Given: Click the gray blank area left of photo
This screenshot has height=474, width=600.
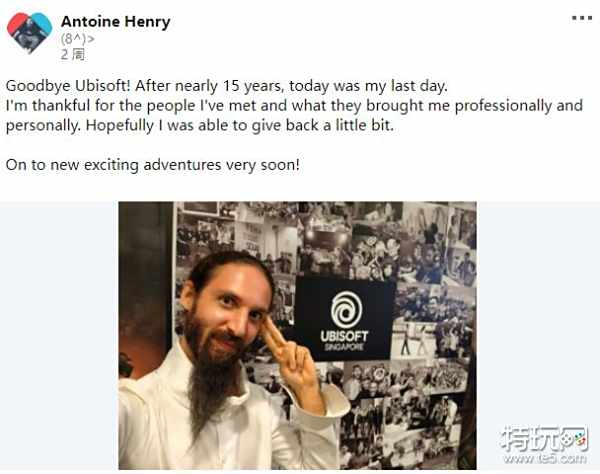Looking at the screenshot, I should (59, 336).
